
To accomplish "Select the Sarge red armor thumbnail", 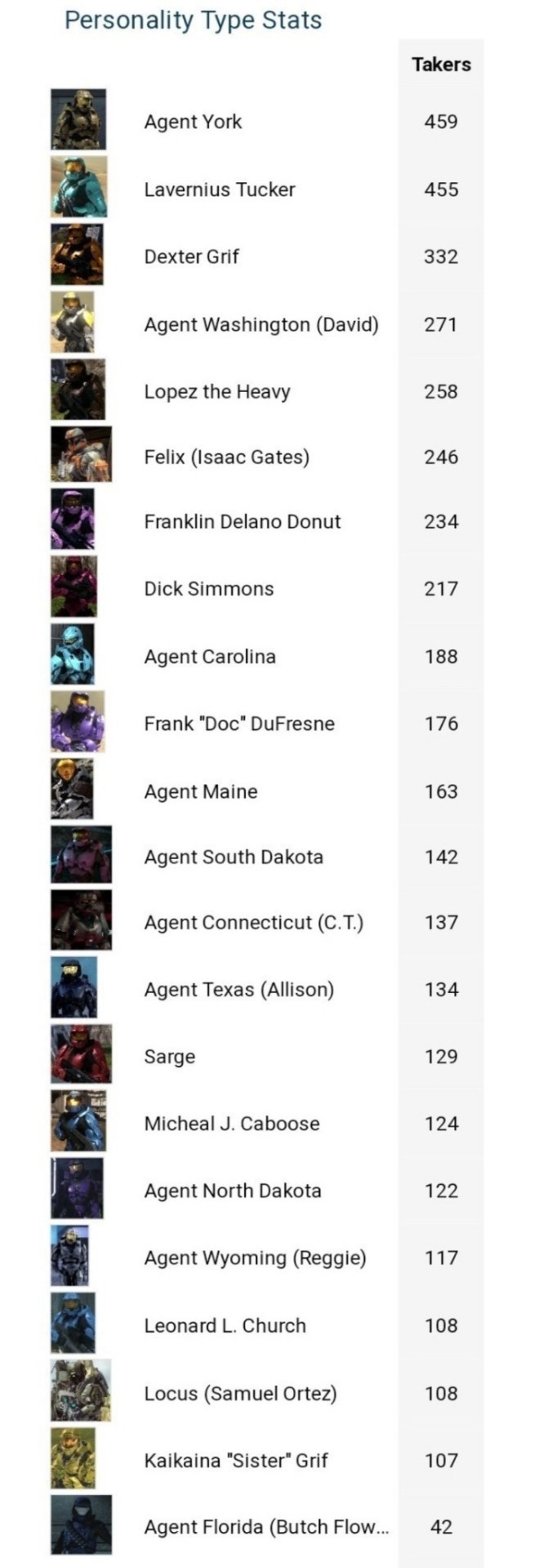I will click(81, 1054).
